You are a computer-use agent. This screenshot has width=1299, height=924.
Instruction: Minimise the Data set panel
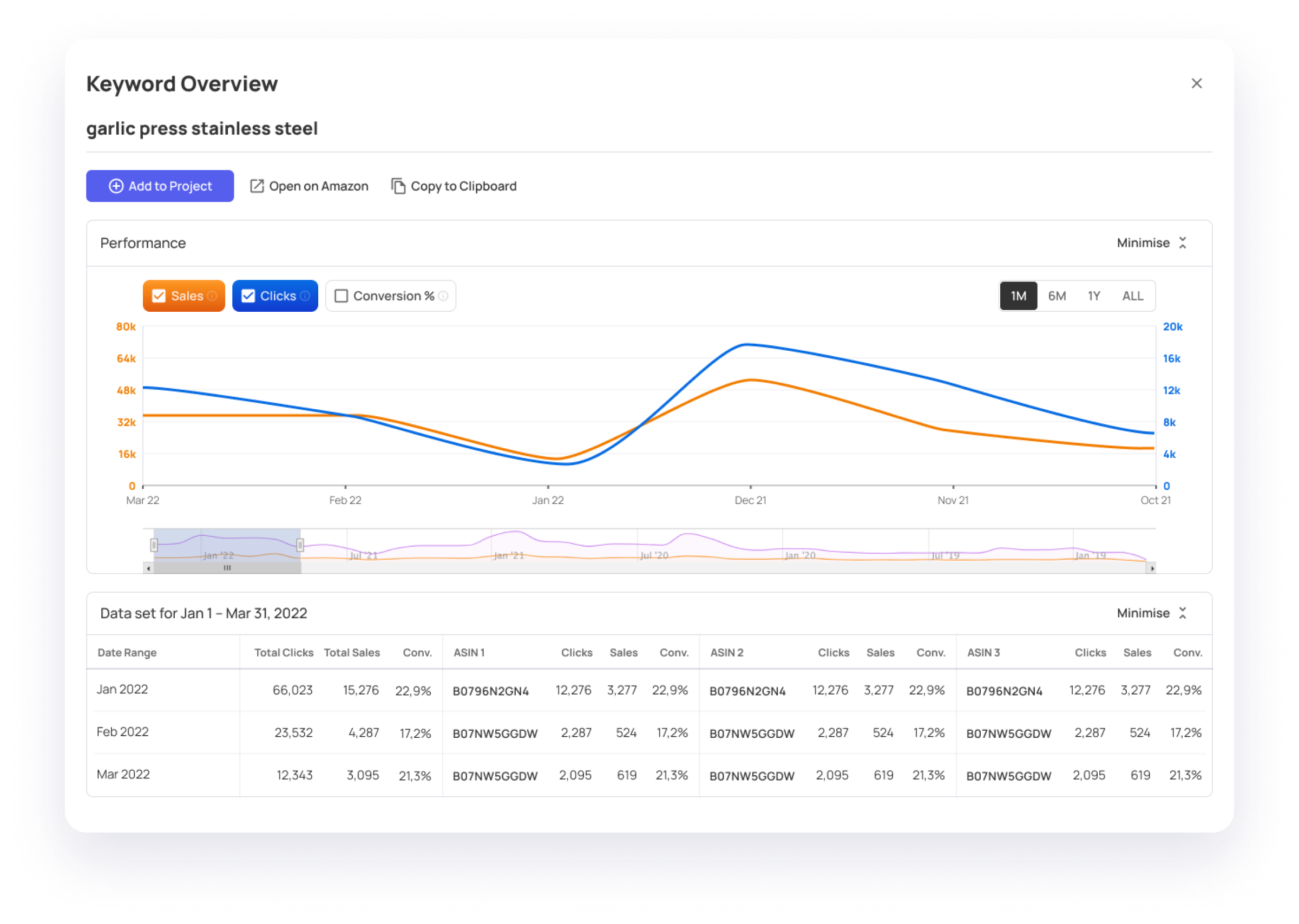[1152, 613]
